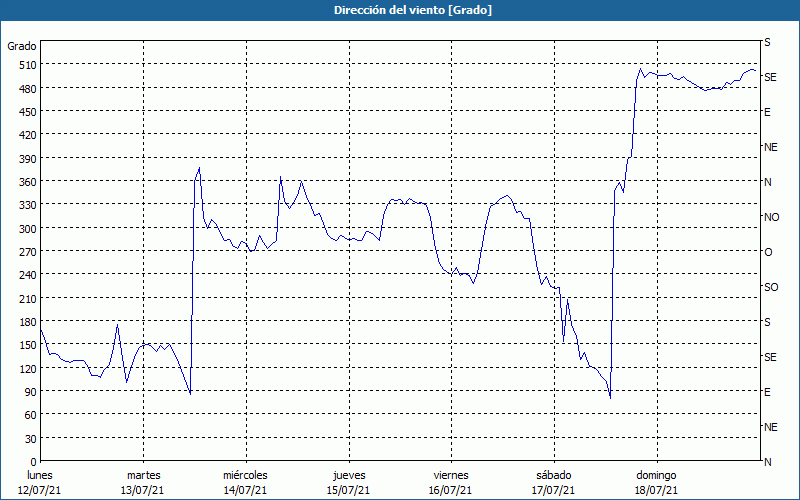Click the 120 degree axis value
The image size is (800, 500).
pyautogui.click(x=28, y=369)
